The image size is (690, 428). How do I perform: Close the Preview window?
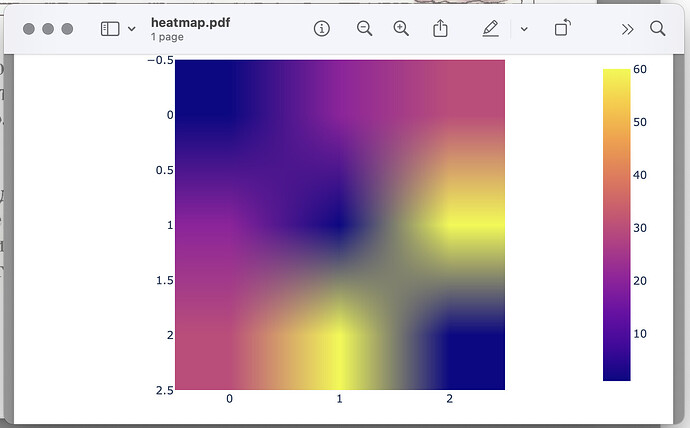[29, 29]
